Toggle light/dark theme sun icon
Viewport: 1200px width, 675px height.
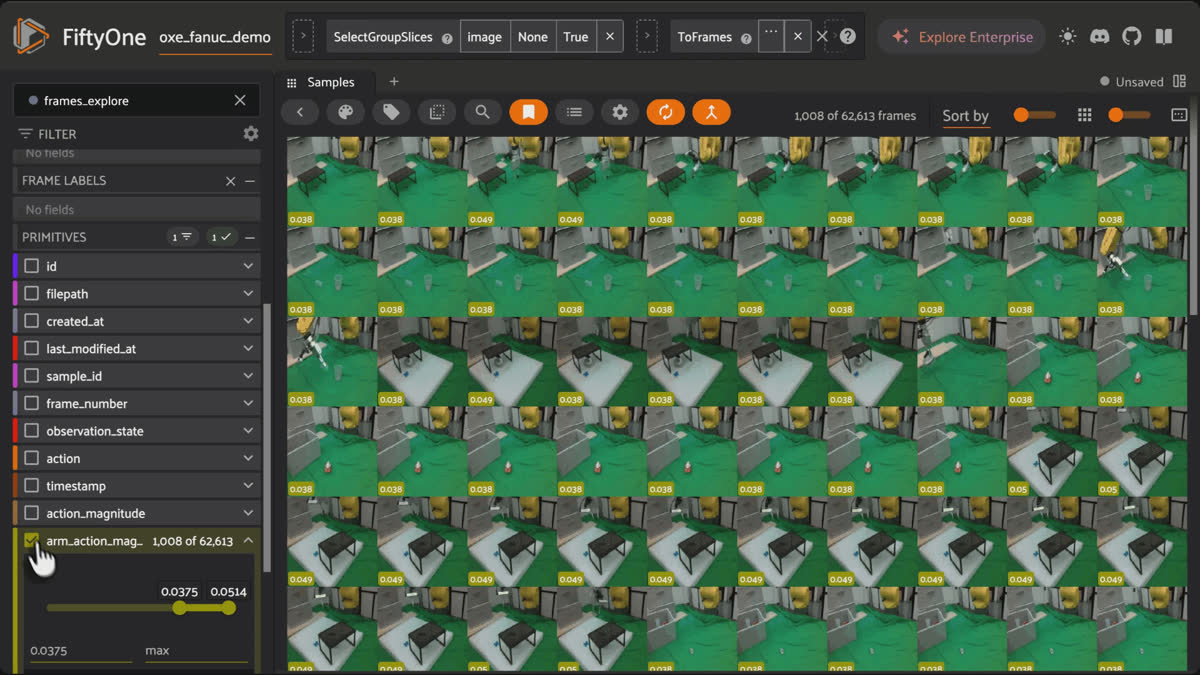point(1068,37)
